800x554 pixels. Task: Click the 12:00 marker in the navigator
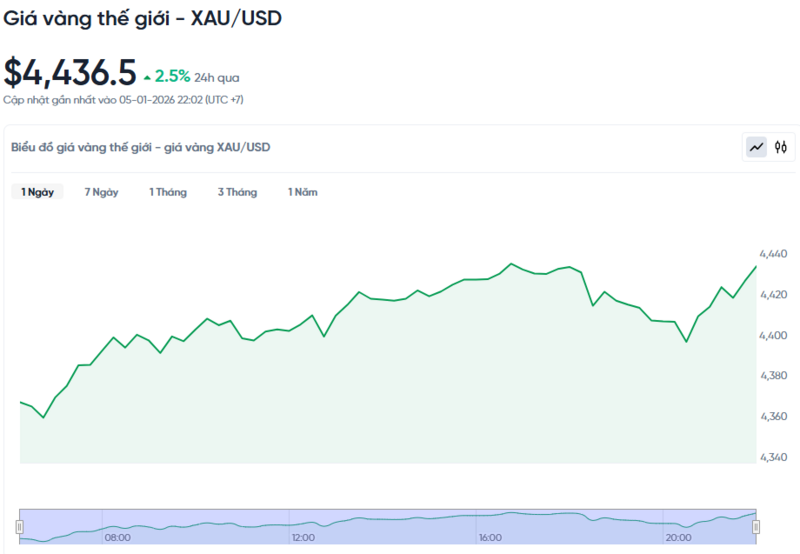(x=303, y=538)
